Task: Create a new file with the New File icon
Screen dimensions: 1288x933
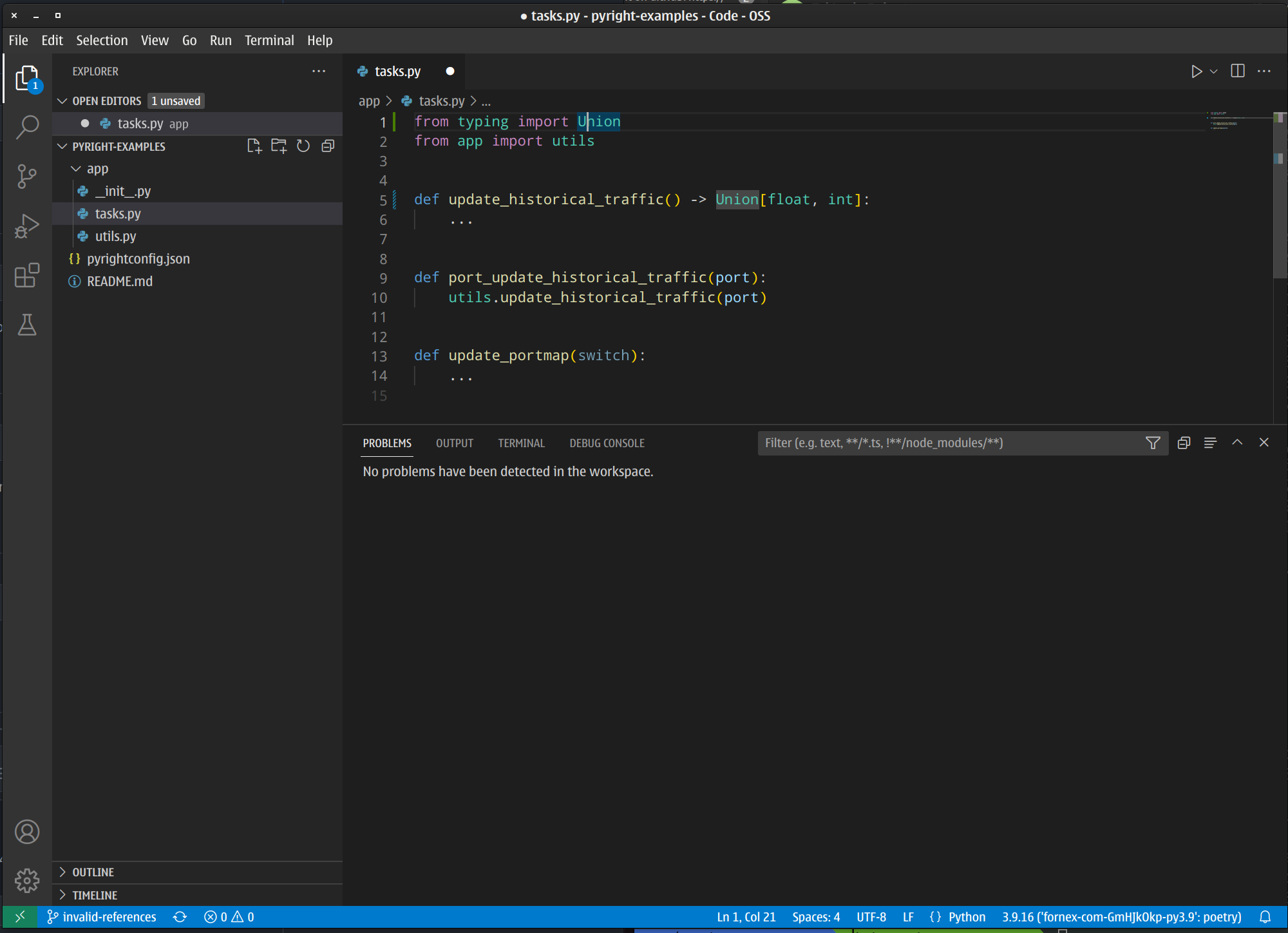Action: tap(254, 146)
